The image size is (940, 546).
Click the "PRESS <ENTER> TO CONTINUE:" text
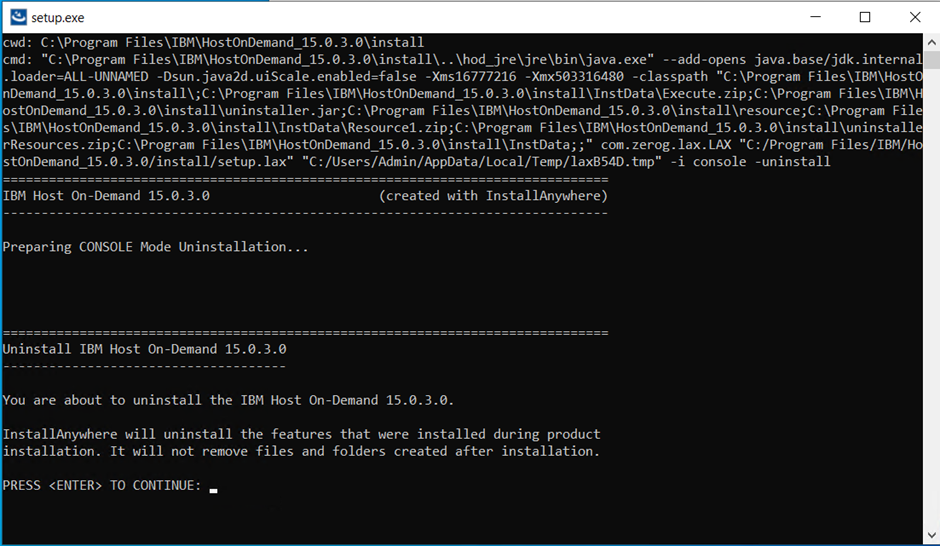(101, 486)
